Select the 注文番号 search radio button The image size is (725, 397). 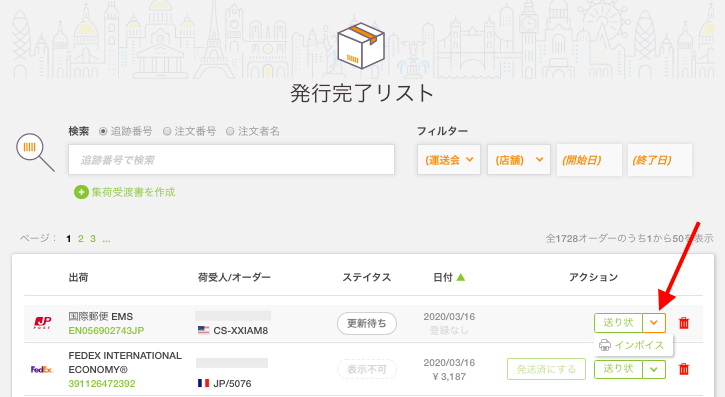tap(167, 131)
